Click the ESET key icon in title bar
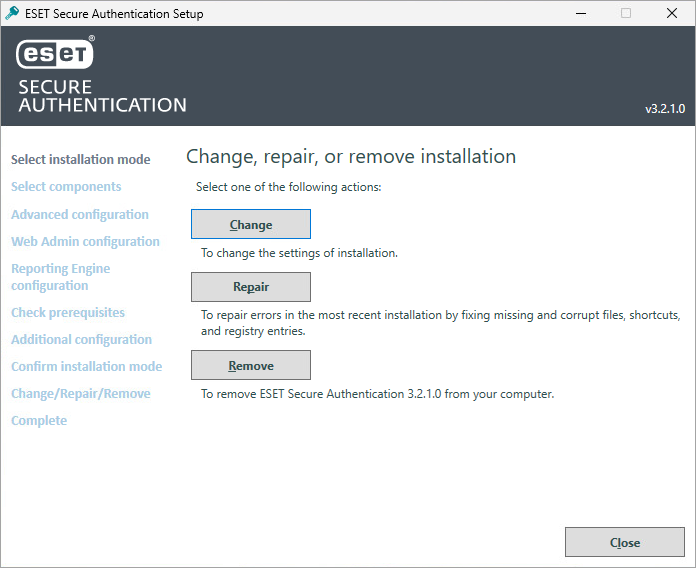This screenshot has width=696, height=568. coord(12,13)
